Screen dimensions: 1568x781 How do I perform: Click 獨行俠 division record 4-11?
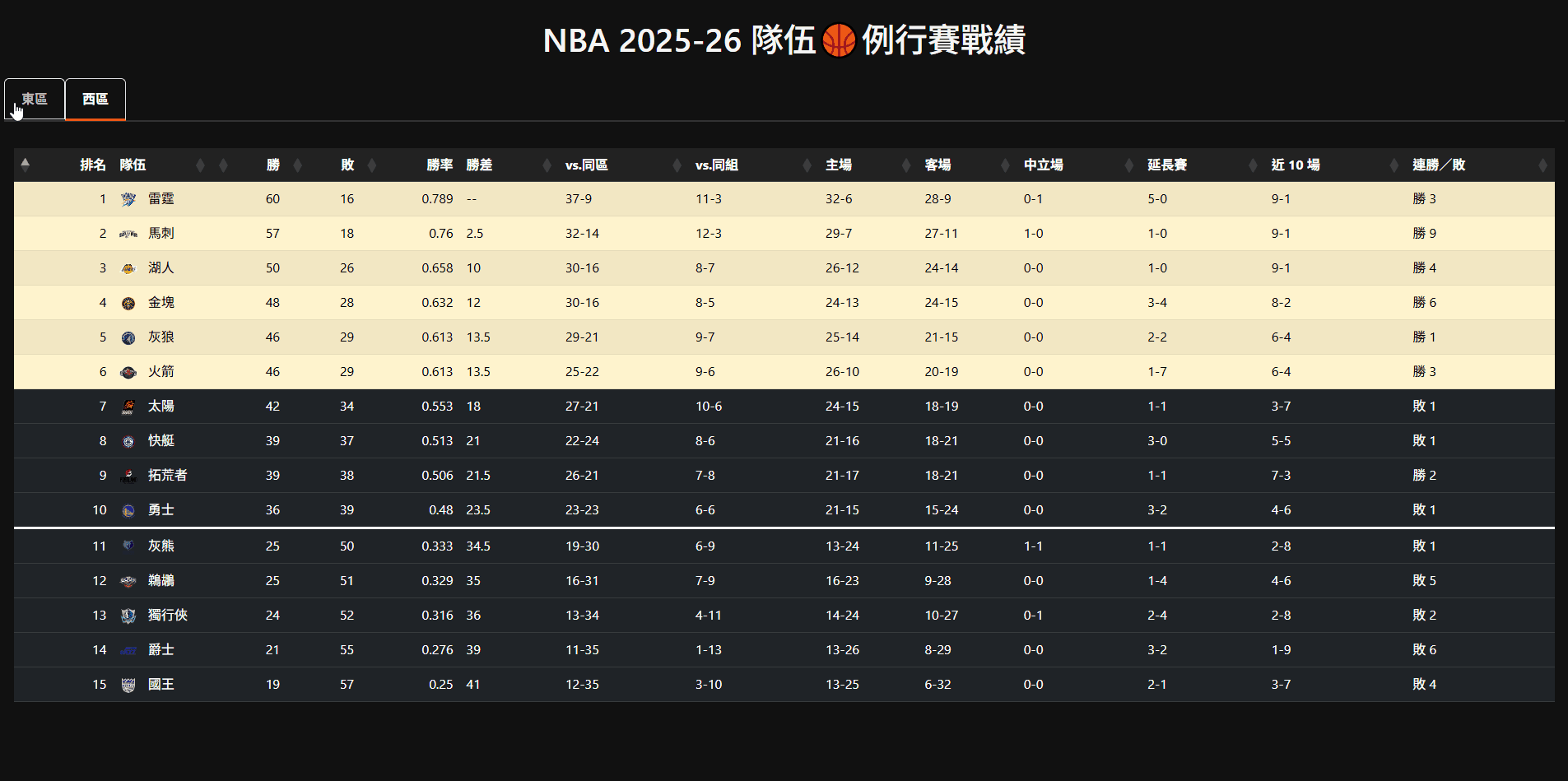(x=708, y=615)
